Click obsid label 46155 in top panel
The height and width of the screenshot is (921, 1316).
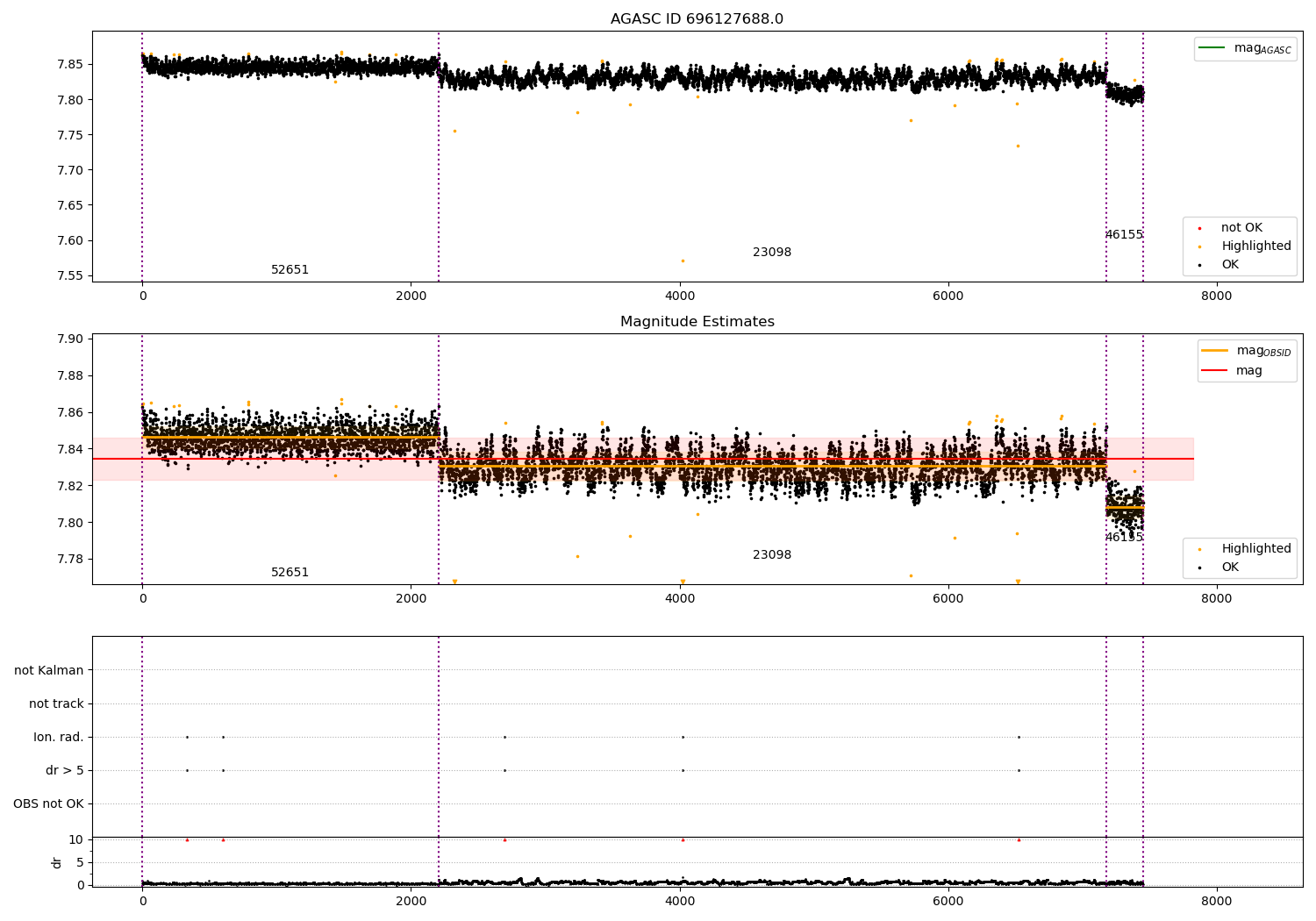pos(1124,235)
